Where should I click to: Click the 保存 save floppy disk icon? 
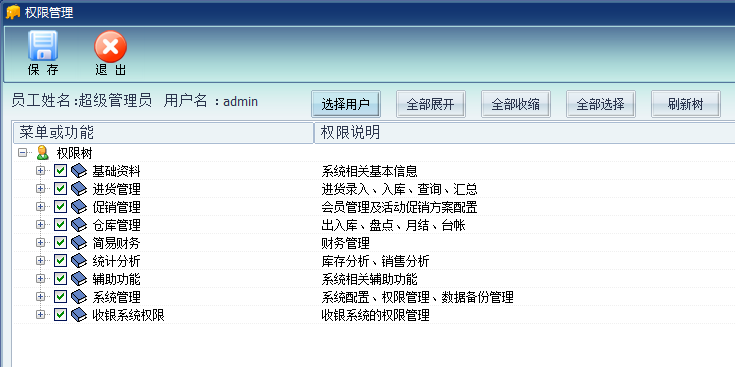point(43,45)
